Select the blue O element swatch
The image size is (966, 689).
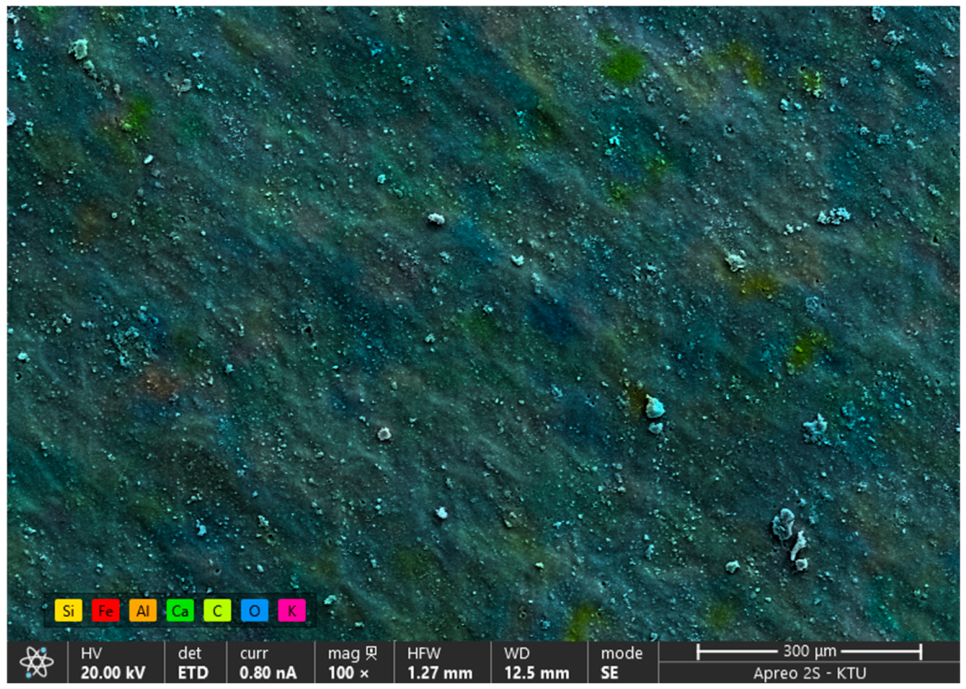coord(254,611)
